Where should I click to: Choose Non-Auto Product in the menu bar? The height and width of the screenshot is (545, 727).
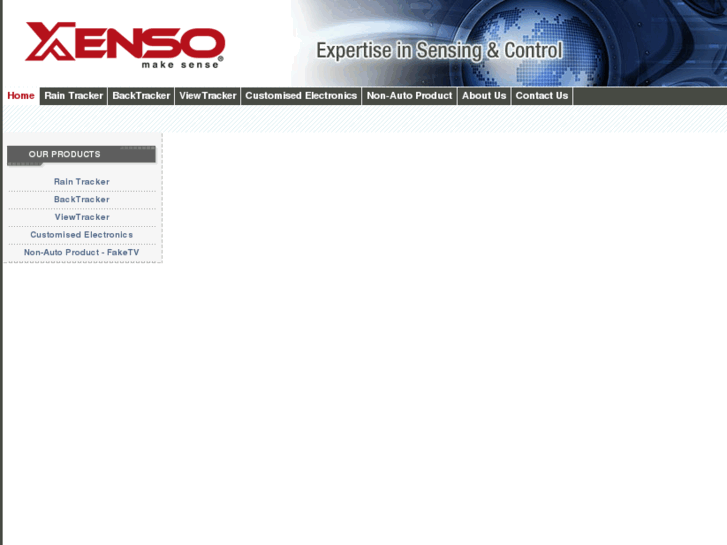click(409, 96)
